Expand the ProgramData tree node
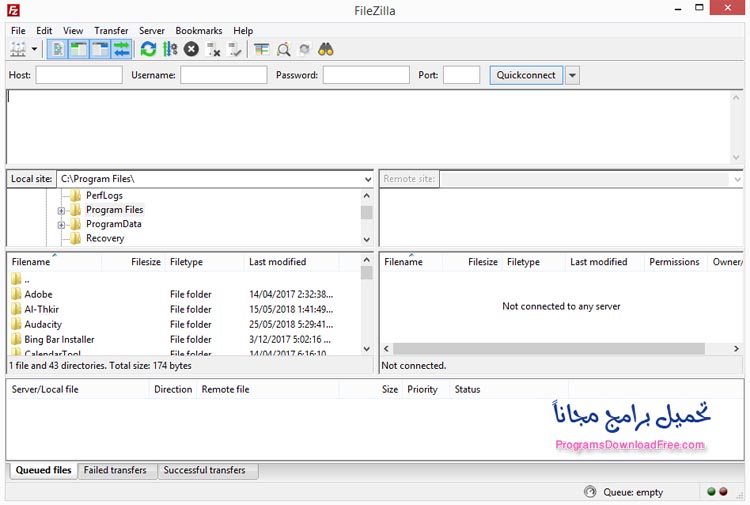The width and height of the screenshot is (750, 505). 61,225
